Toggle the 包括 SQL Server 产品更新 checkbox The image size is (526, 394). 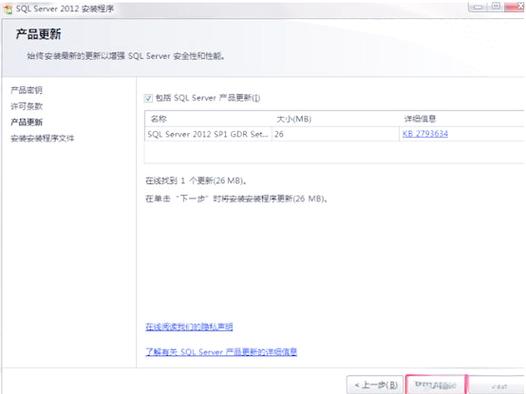(148, 98)
